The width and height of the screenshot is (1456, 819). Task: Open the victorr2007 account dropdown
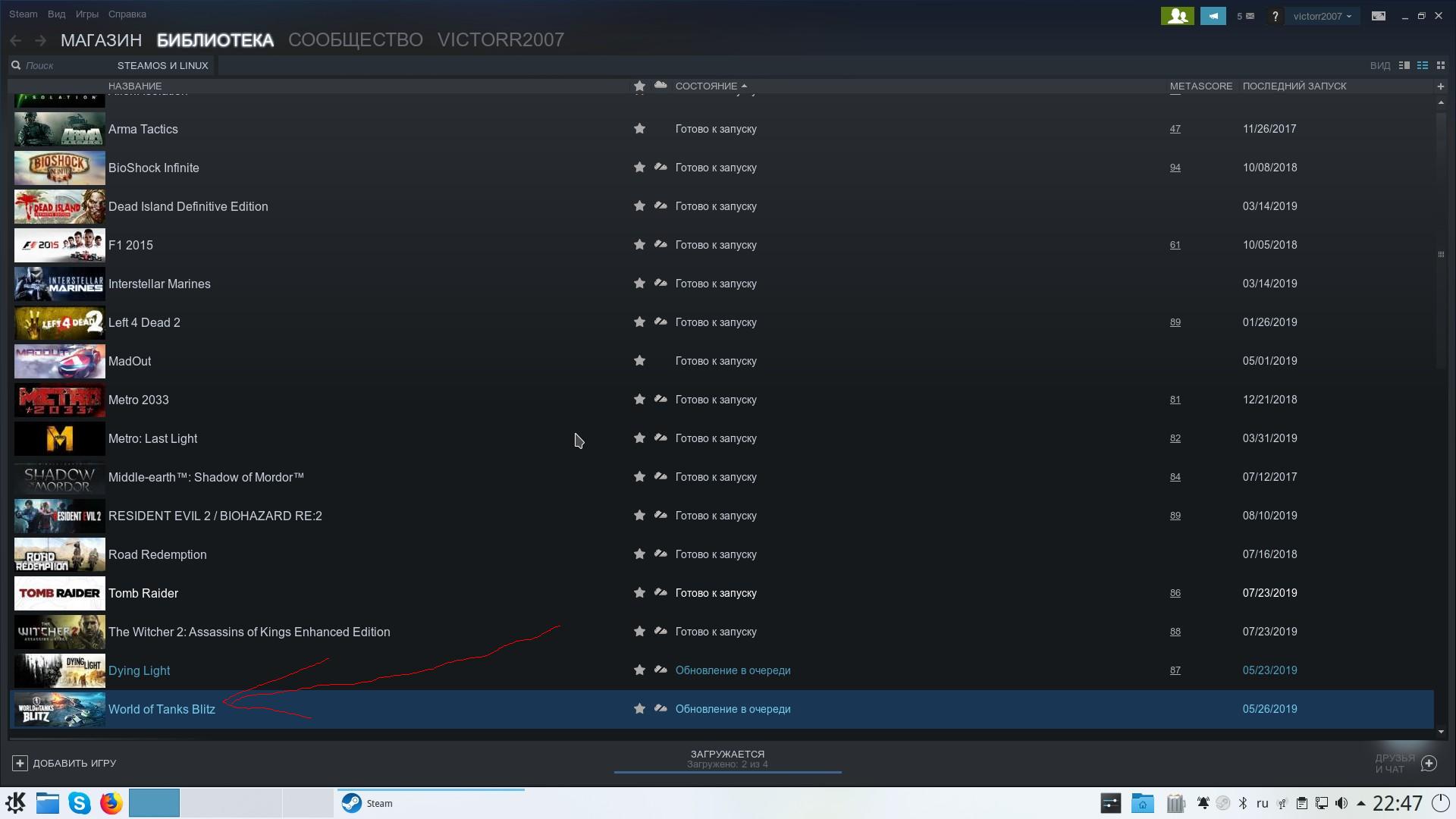pos(1322,16)
